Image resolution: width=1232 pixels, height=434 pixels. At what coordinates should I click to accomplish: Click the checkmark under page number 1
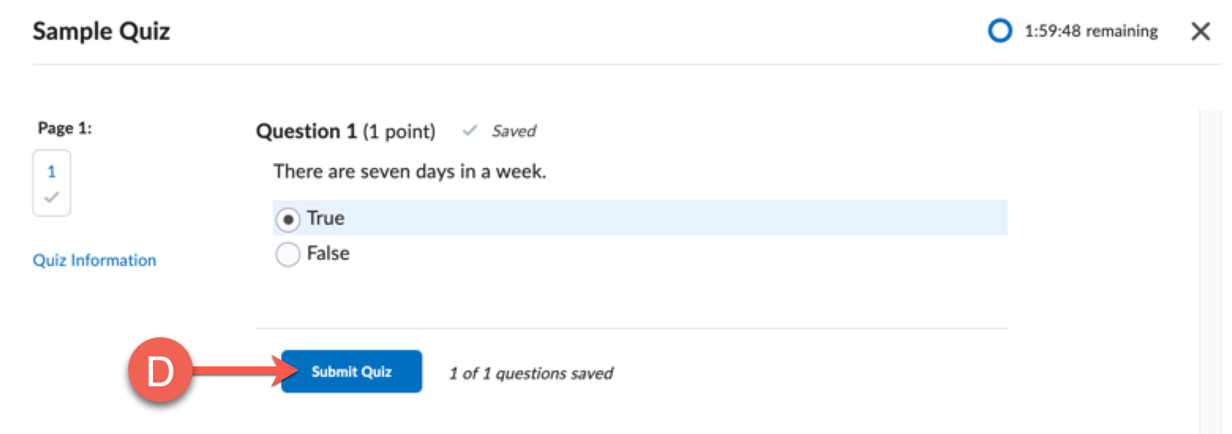coord(51,197)
